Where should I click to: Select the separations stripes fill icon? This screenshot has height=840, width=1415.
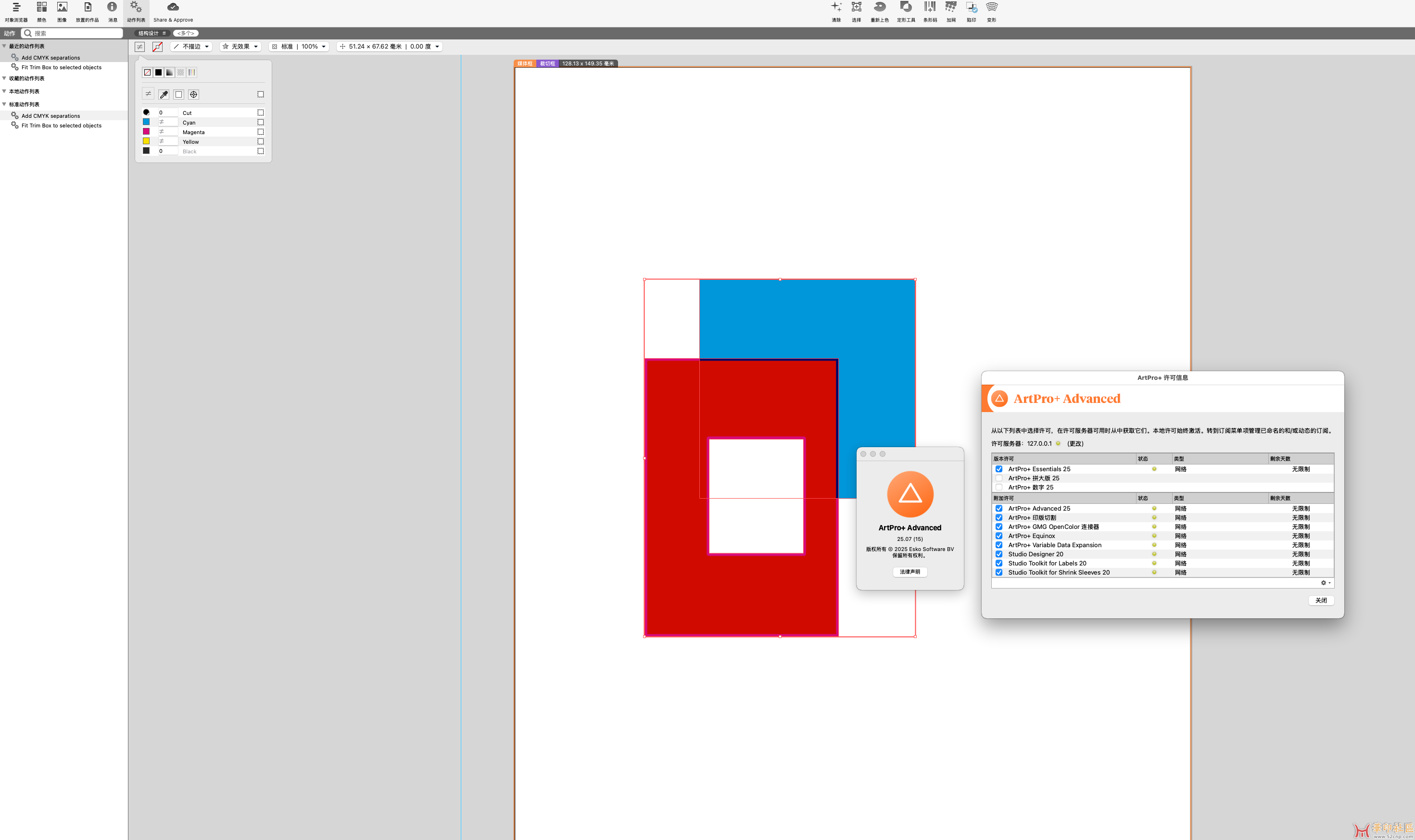192,72
